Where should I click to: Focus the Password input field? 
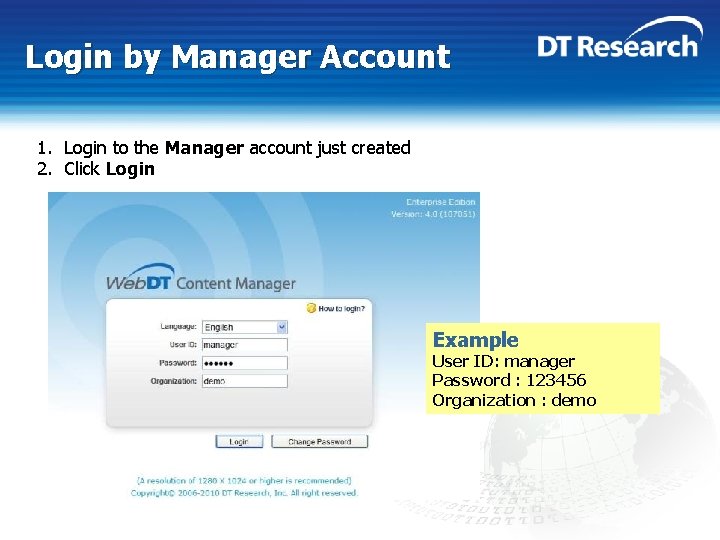pyautogui.click(x=245, y=363)
